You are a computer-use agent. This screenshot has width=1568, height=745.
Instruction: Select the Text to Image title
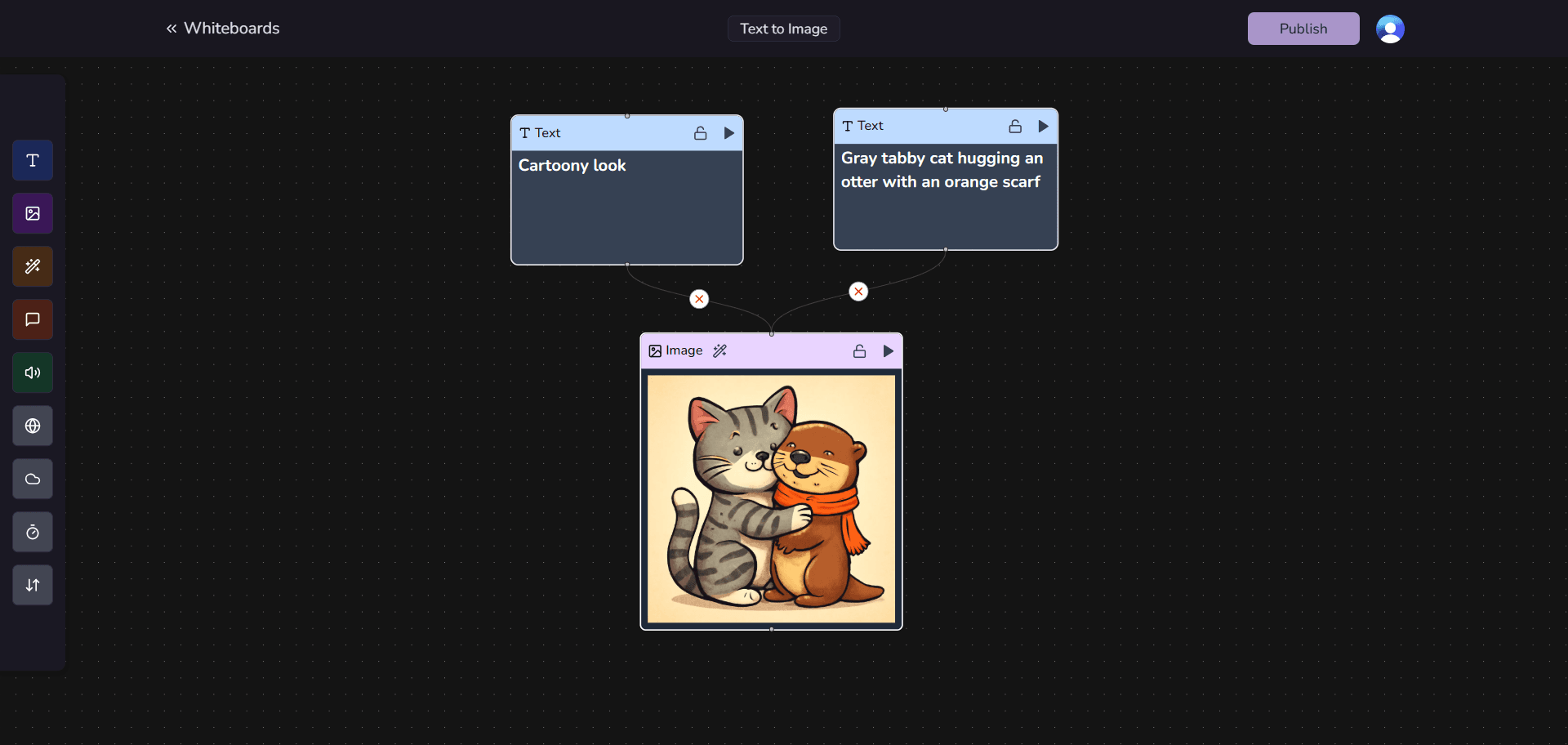point(782,29)
